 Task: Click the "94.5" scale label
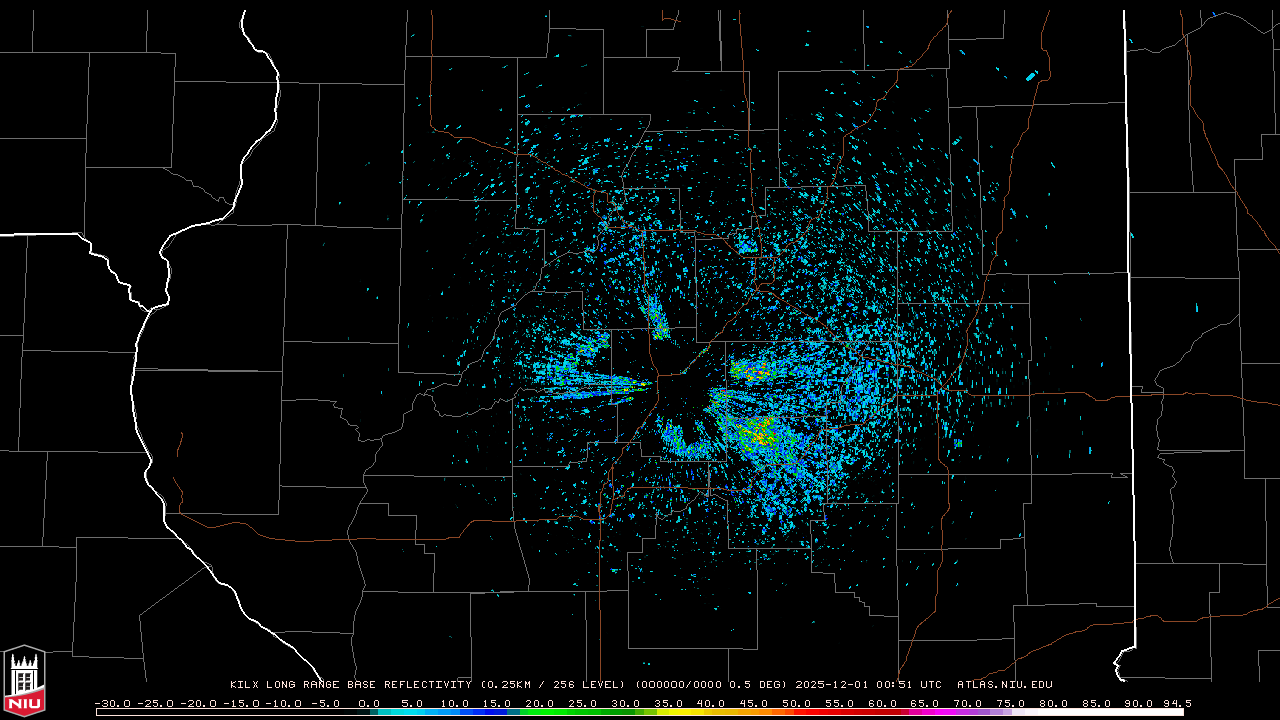pos(1176,703)
